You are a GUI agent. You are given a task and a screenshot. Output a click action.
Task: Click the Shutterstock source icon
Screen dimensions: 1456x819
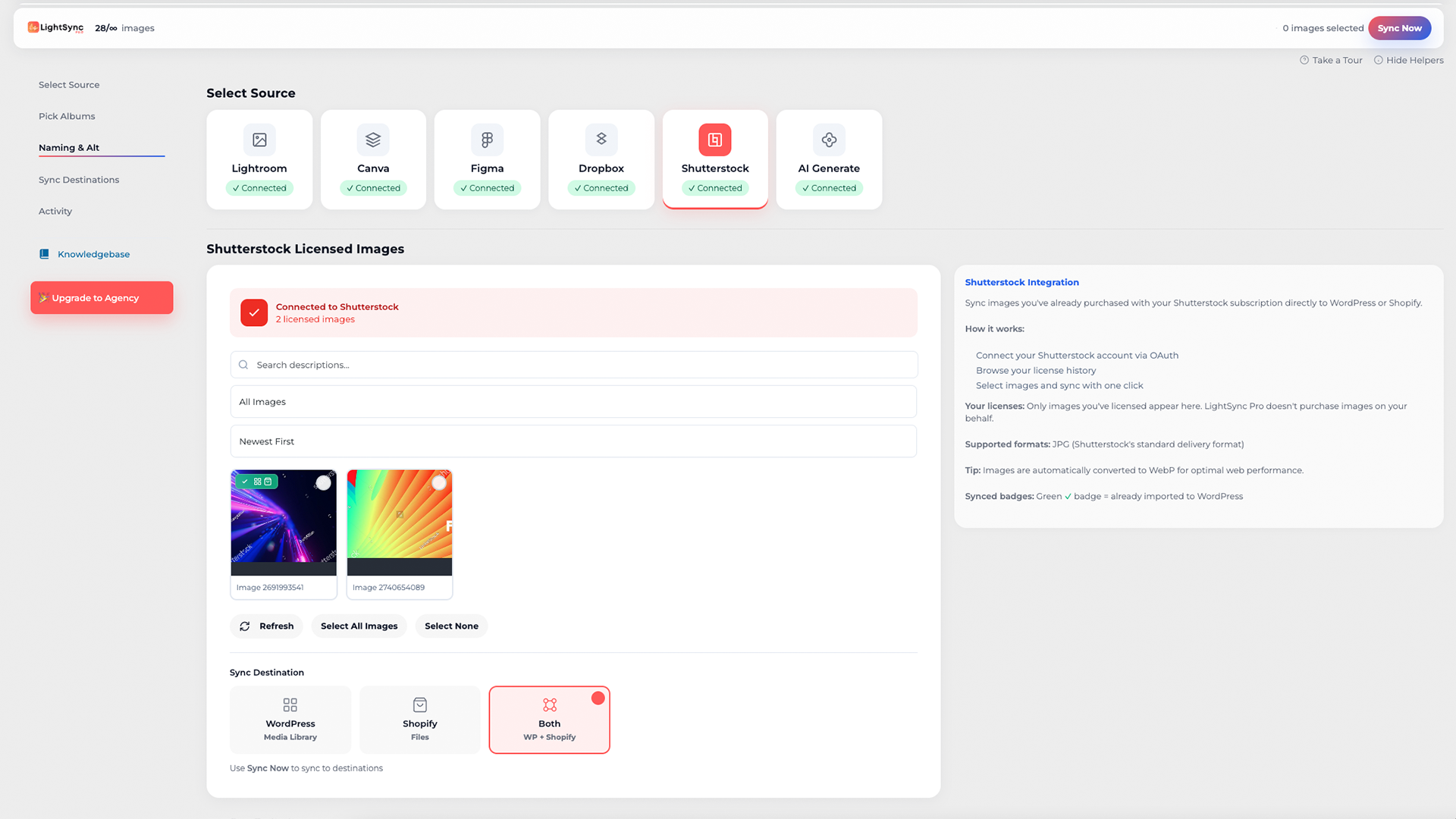click(714, 140)
